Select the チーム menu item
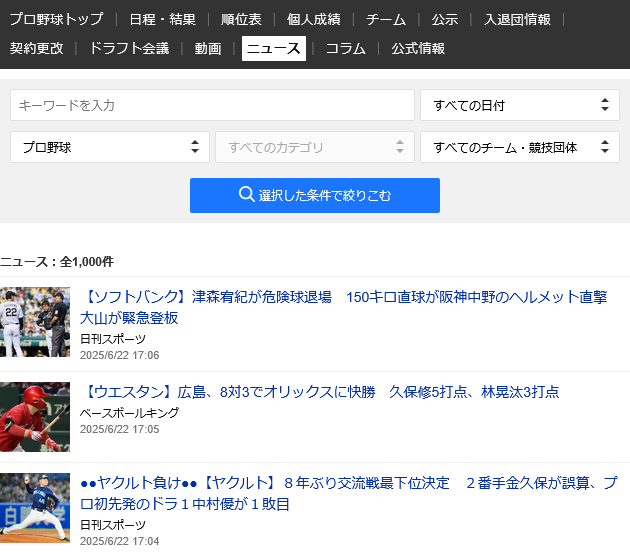This screenshot has width=630, height=556. (386, 19)
